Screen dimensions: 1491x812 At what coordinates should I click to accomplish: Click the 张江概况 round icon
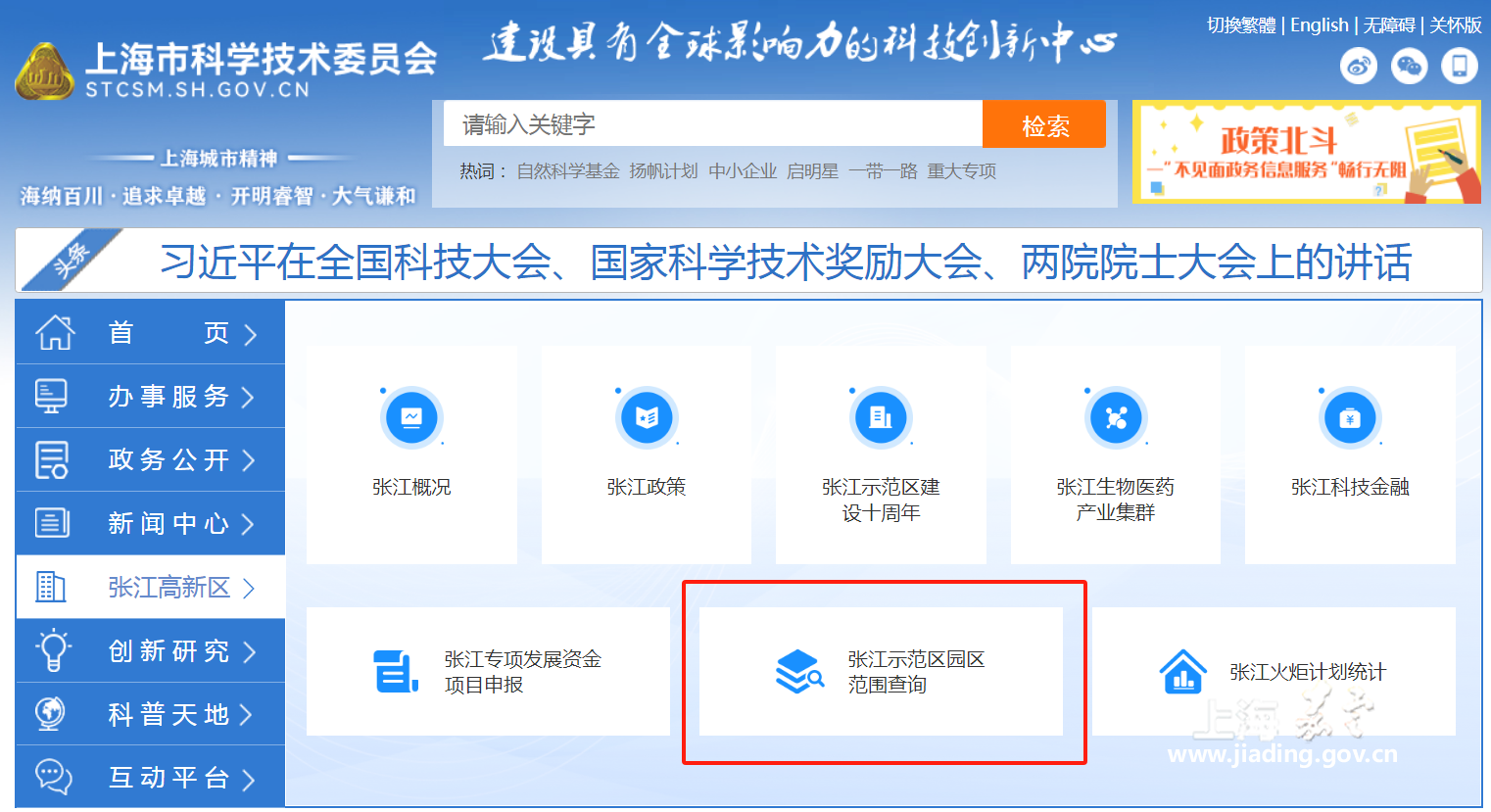411,418
